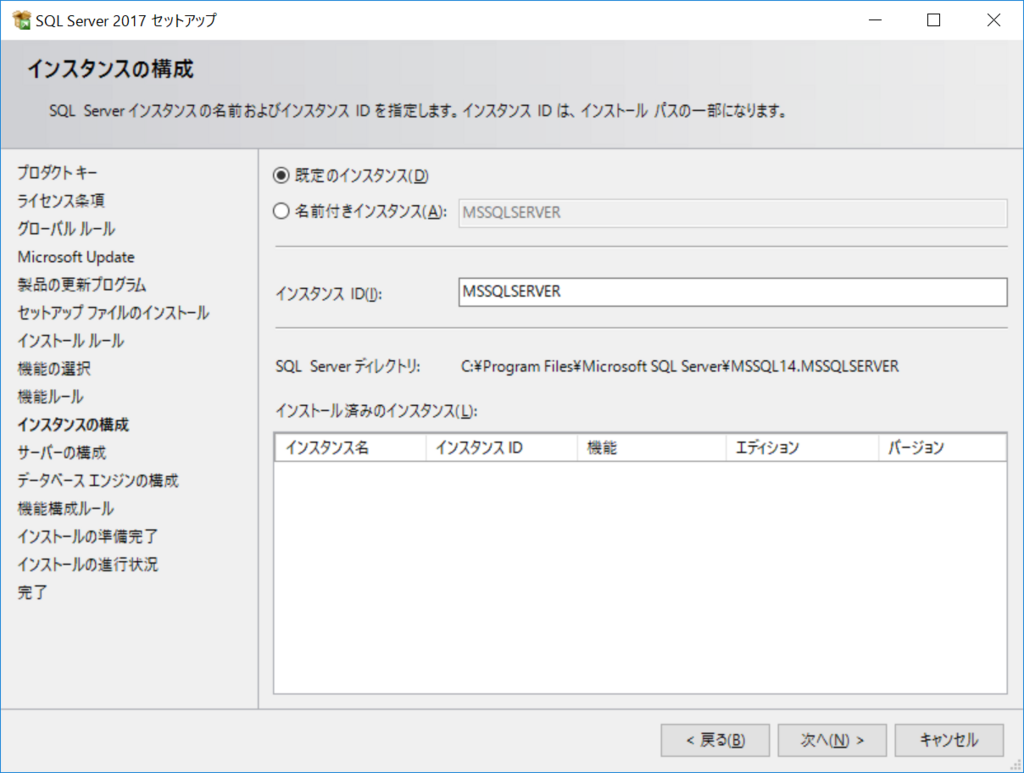The image size is (1024, 773).
Task: Click the 機能の選択 sidebar step
Action: [x=54, y=369]
